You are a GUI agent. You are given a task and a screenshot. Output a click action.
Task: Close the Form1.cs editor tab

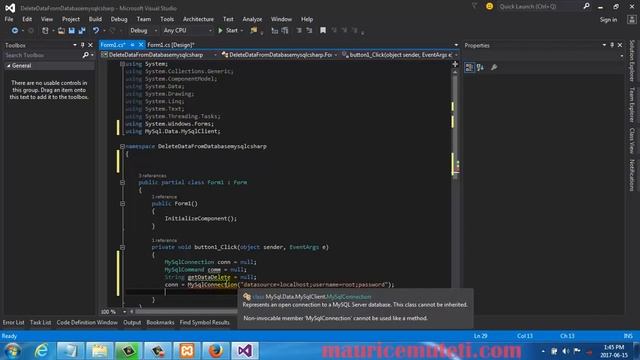point(141,45)
